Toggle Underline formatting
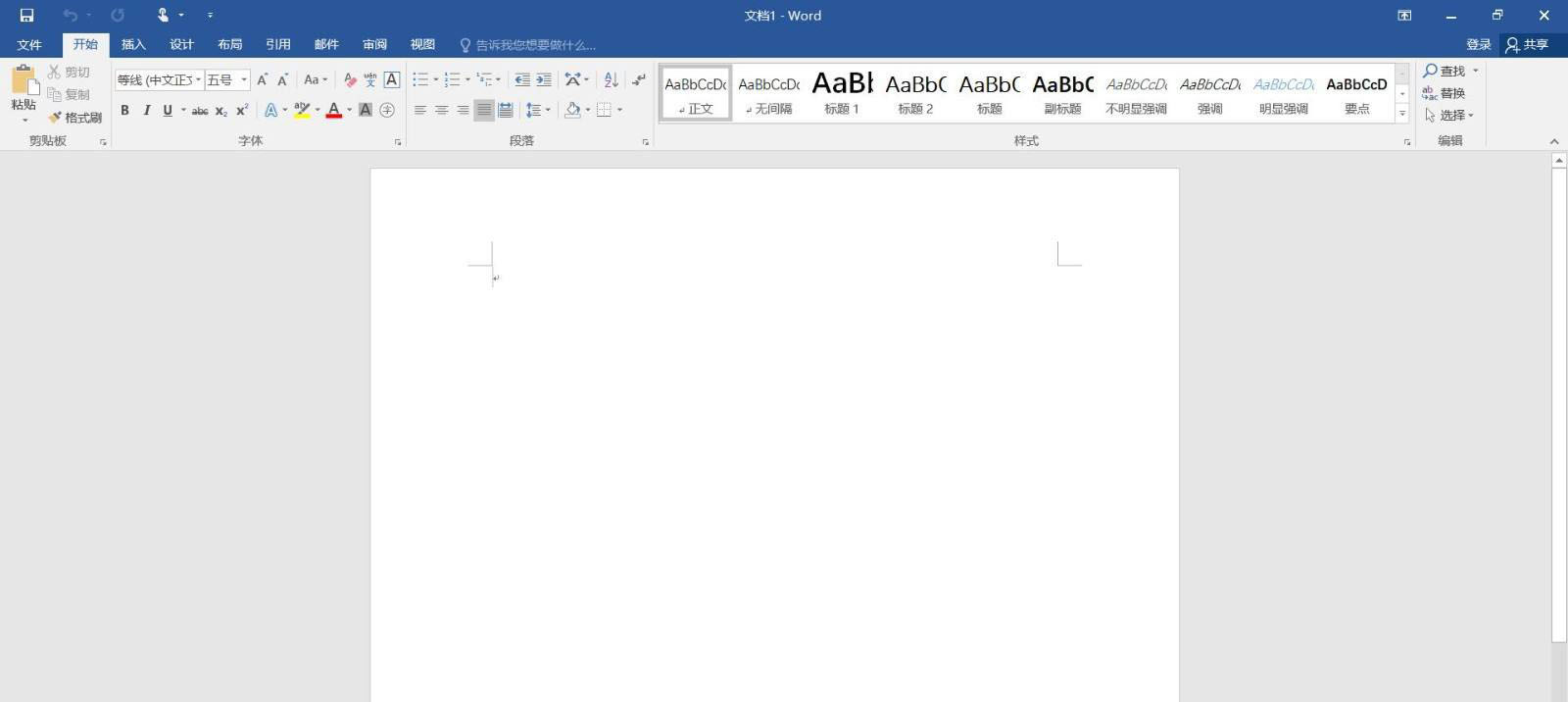Viewport: 1568px width, 702px height. coord(168,110)
